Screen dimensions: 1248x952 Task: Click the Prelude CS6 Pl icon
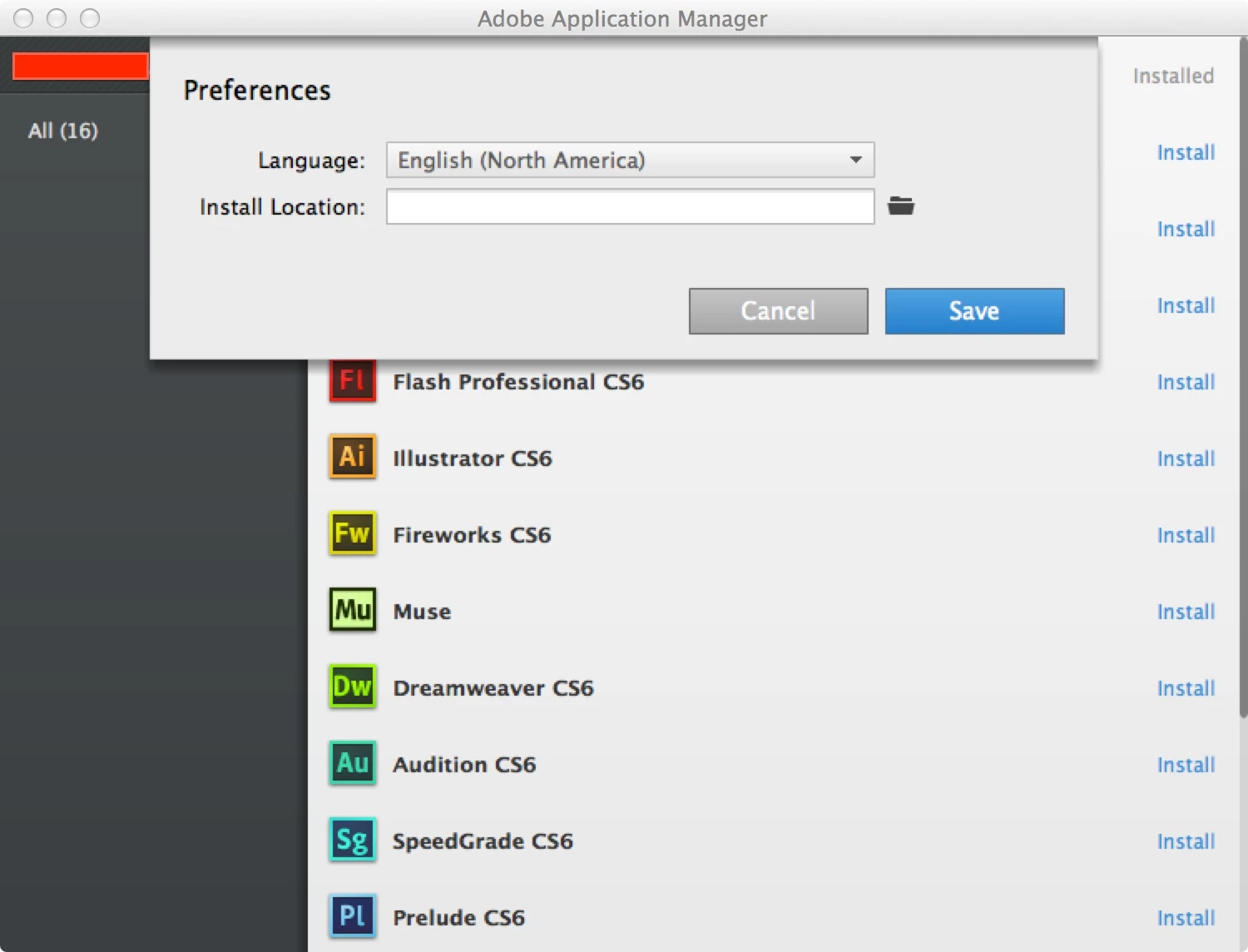click(x=352, y=916)
